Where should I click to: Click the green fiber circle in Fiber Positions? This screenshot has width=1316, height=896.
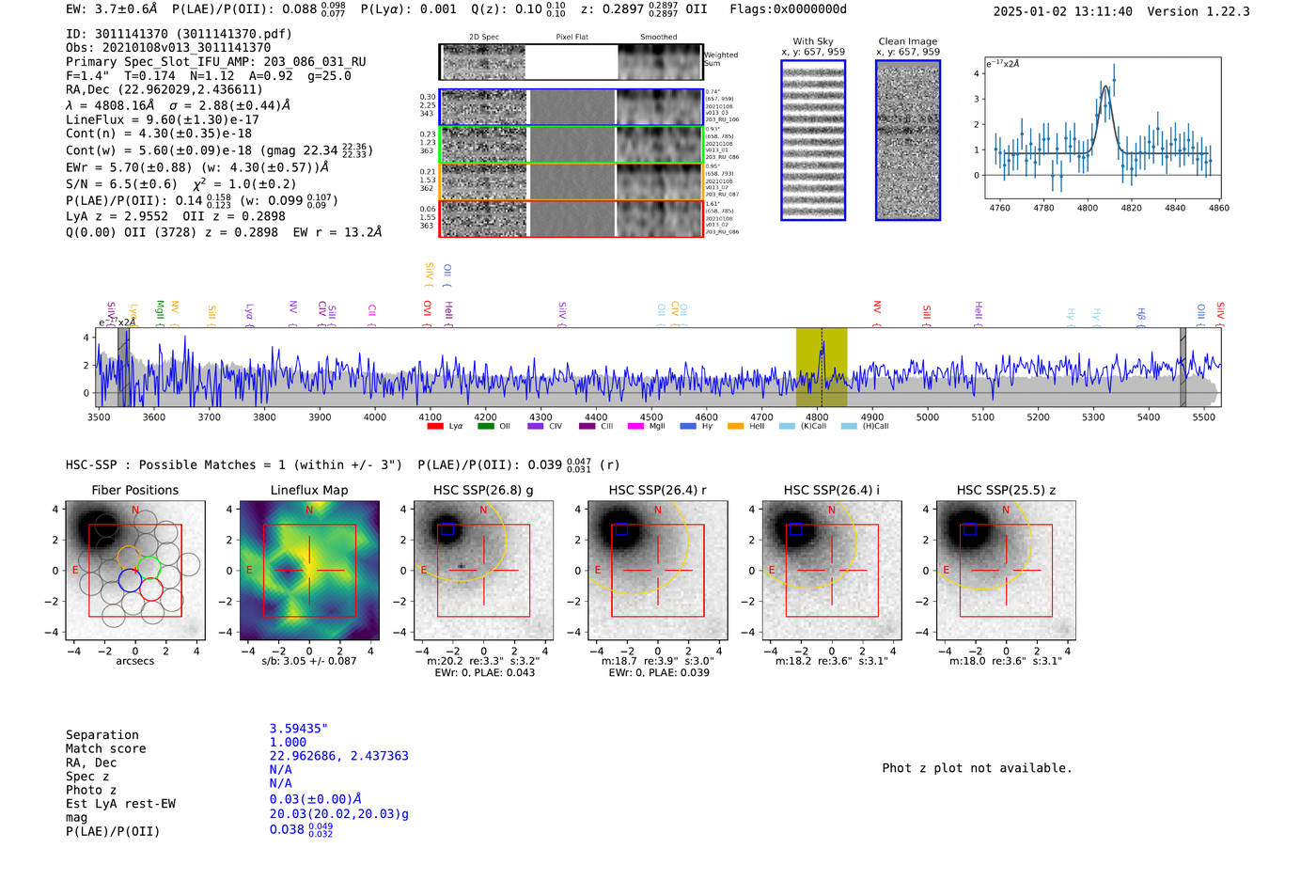pyautogui.click(x=149, y=568)
